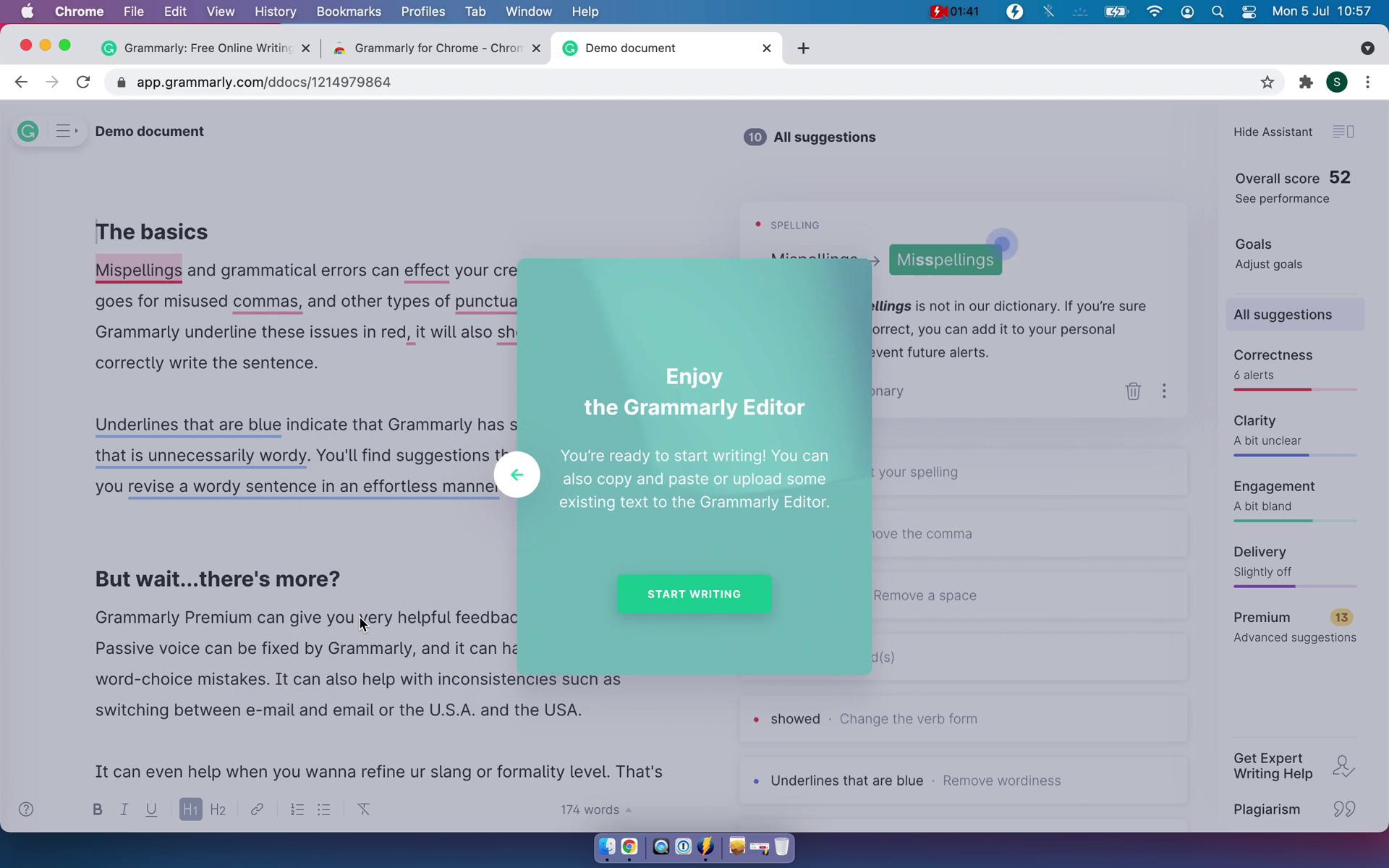Screen dimensions: 1389x868
Task: Click the address bar URL
Action: coord(263,82)
